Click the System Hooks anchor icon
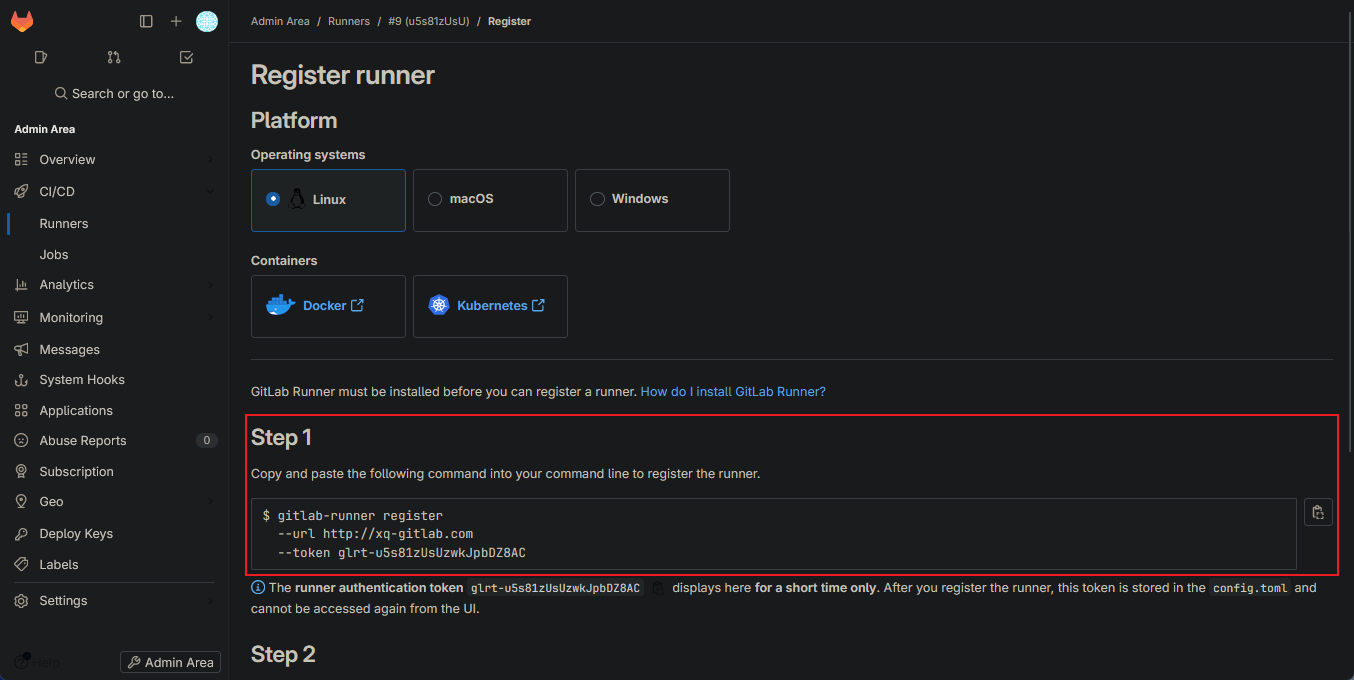Screen dimensions: 1354x680 (x=21, y=380)
